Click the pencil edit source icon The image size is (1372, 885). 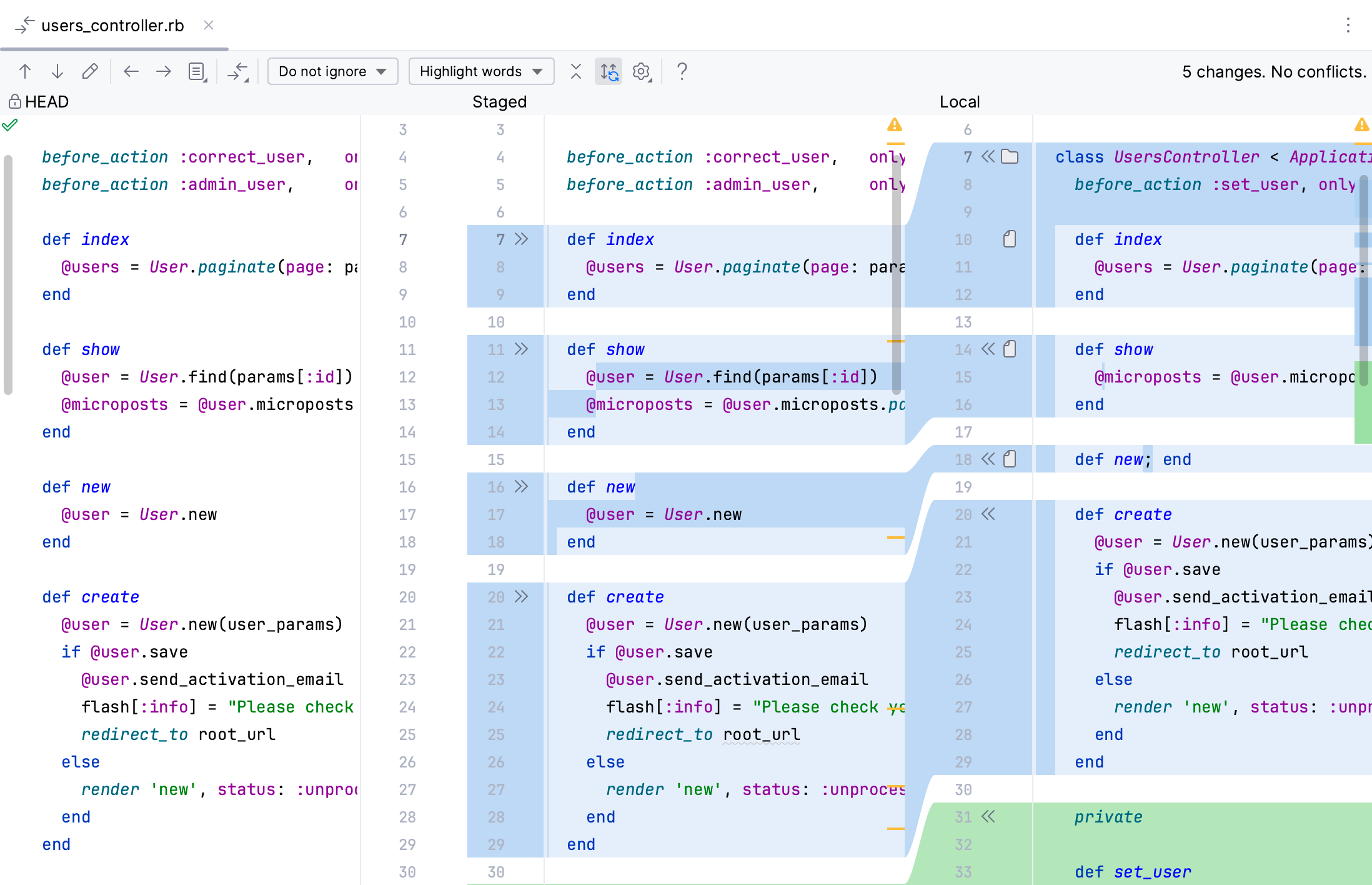[90, 71]
